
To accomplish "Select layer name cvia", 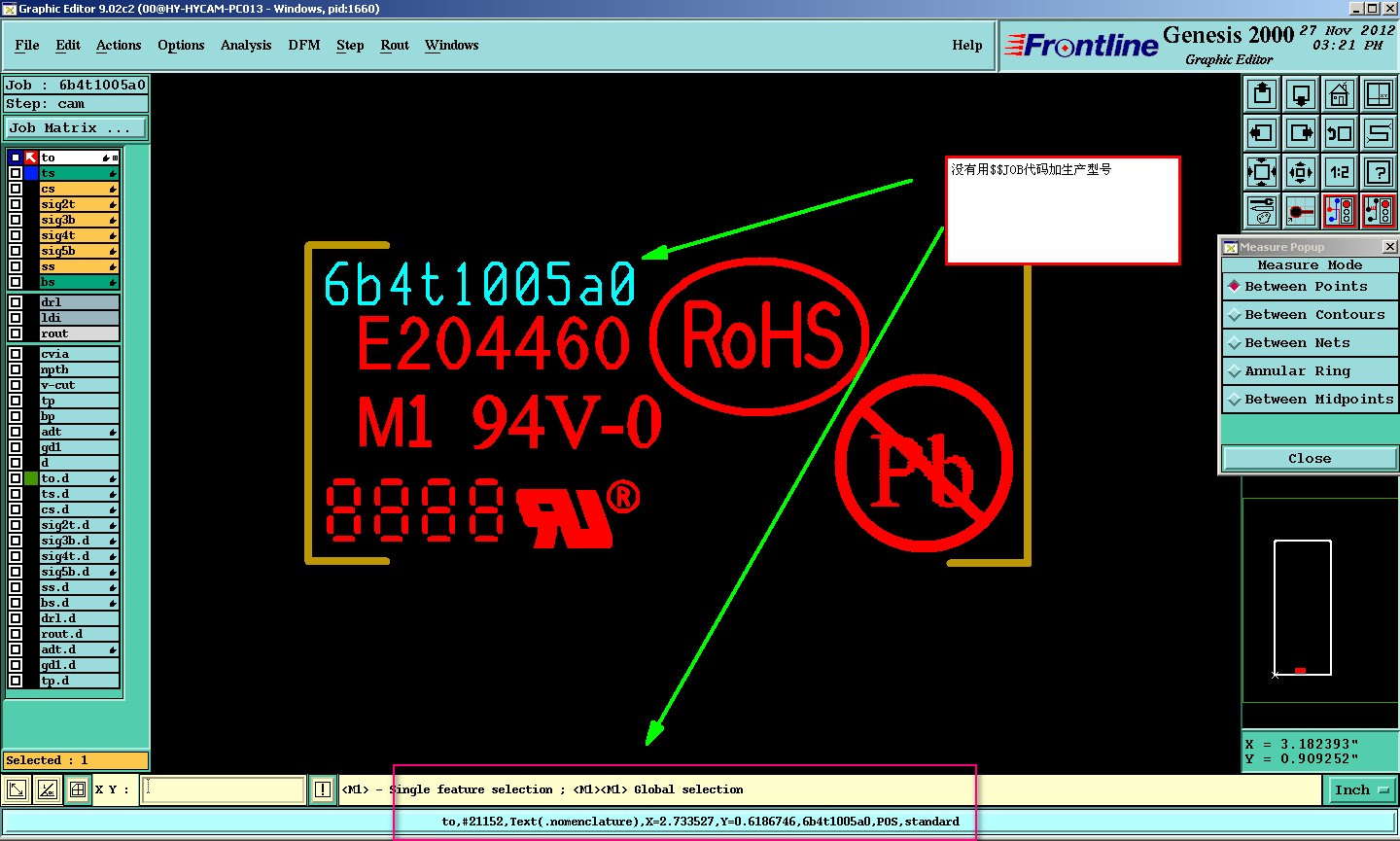I will [x=79, y=354].
